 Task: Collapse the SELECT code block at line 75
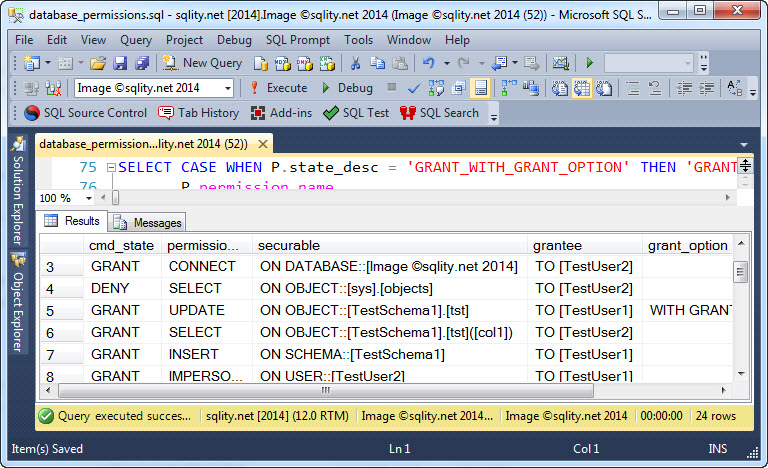(111, 168)
